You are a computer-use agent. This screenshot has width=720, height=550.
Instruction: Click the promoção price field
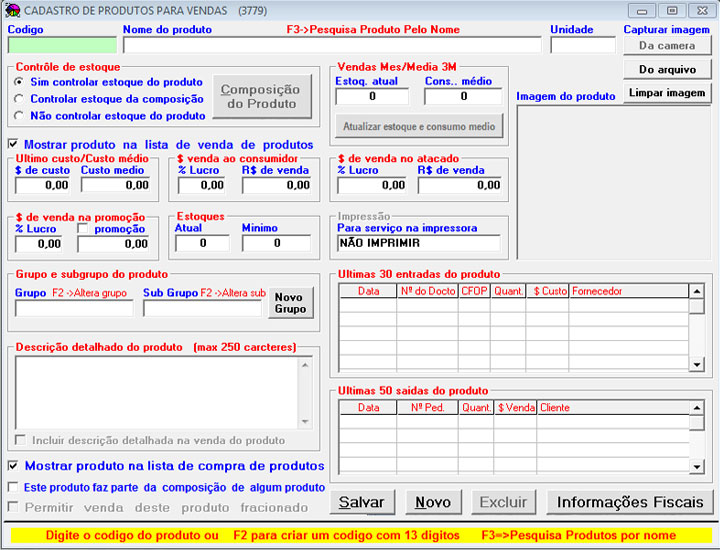[113, 244]
